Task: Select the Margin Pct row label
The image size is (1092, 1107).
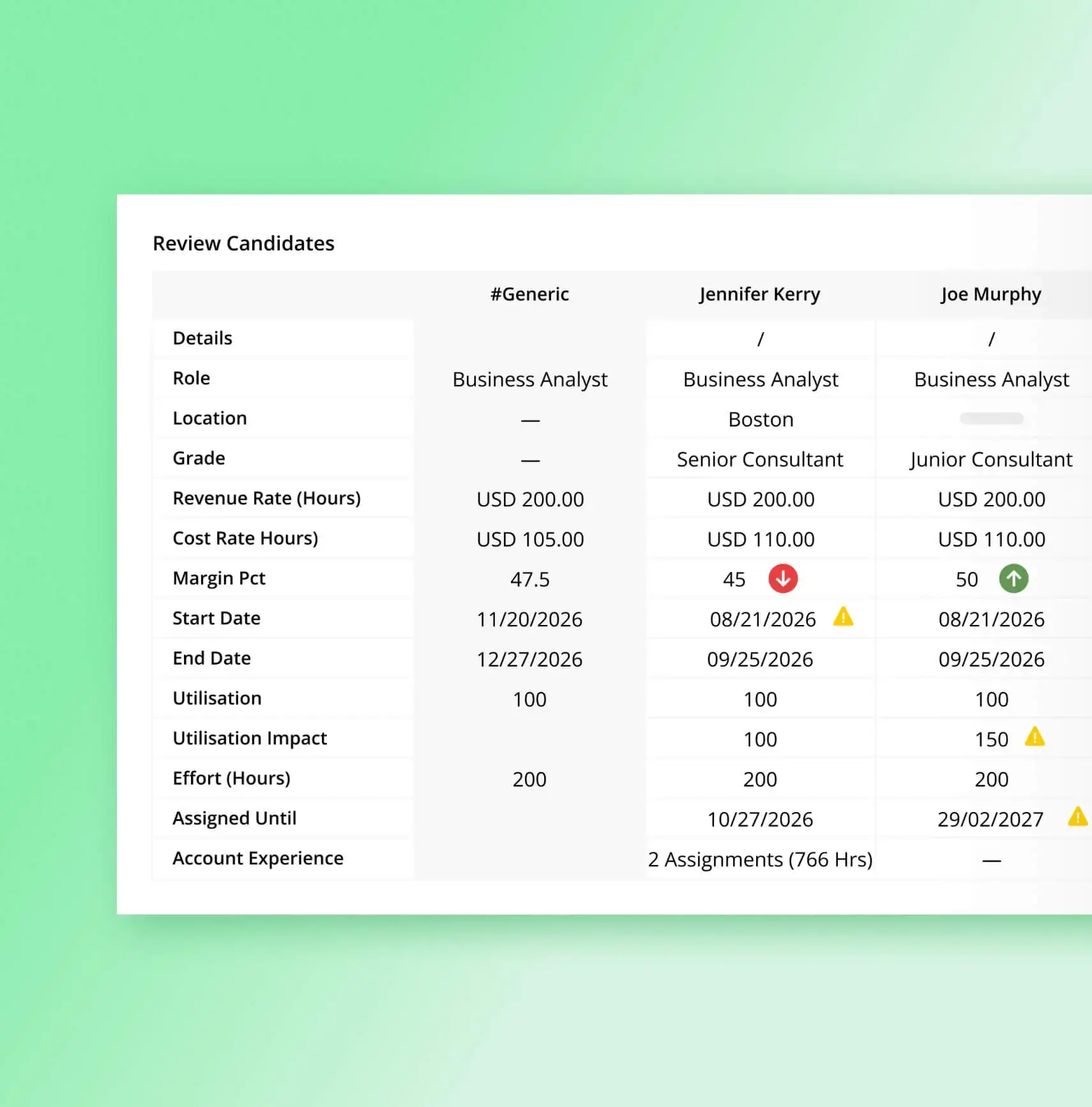Action: click(x=218, y=578)
